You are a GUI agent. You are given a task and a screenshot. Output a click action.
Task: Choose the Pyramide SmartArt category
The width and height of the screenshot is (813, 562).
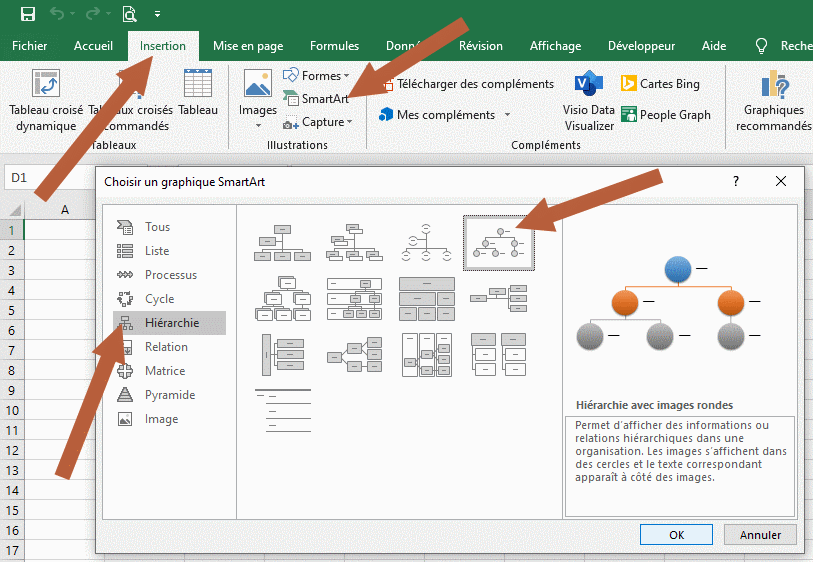pyautogui.click(x=169, y=395)
